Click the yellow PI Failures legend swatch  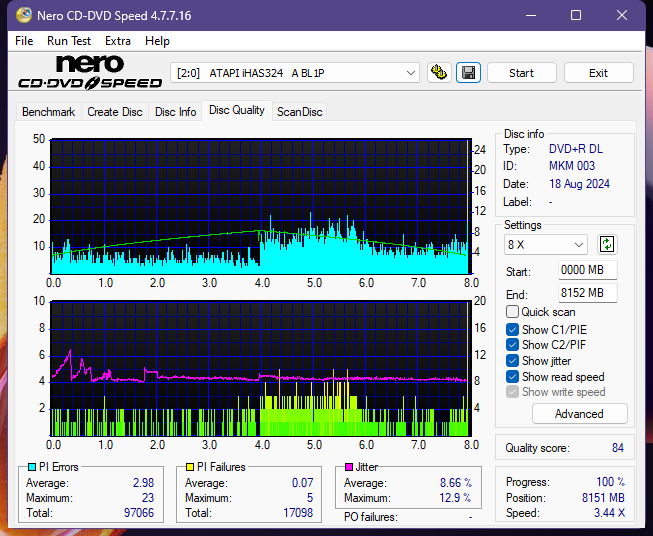tap(190, 467)
